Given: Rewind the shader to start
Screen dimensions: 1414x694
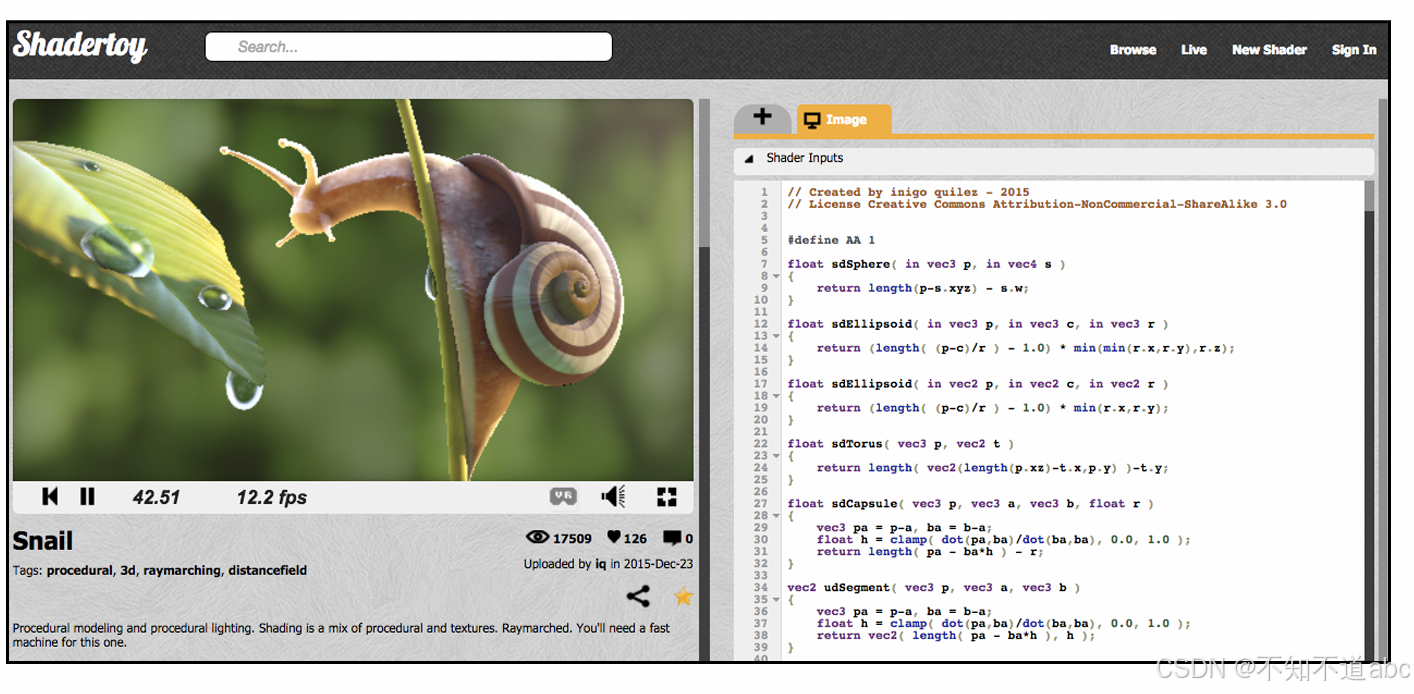Looking at the screenshot, I should coord(50,496).
